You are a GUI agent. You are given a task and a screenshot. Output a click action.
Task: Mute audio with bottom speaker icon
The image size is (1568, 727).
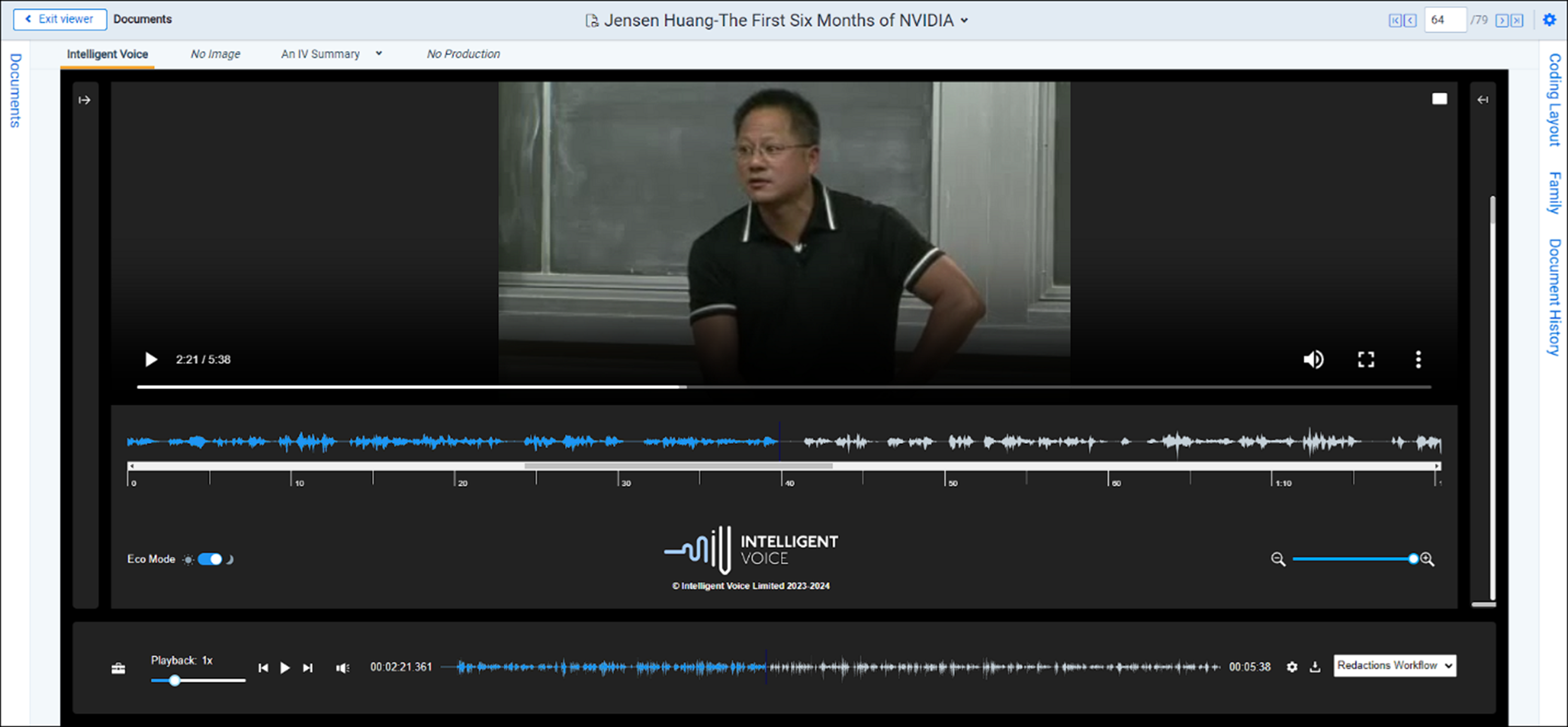(343, 668)
